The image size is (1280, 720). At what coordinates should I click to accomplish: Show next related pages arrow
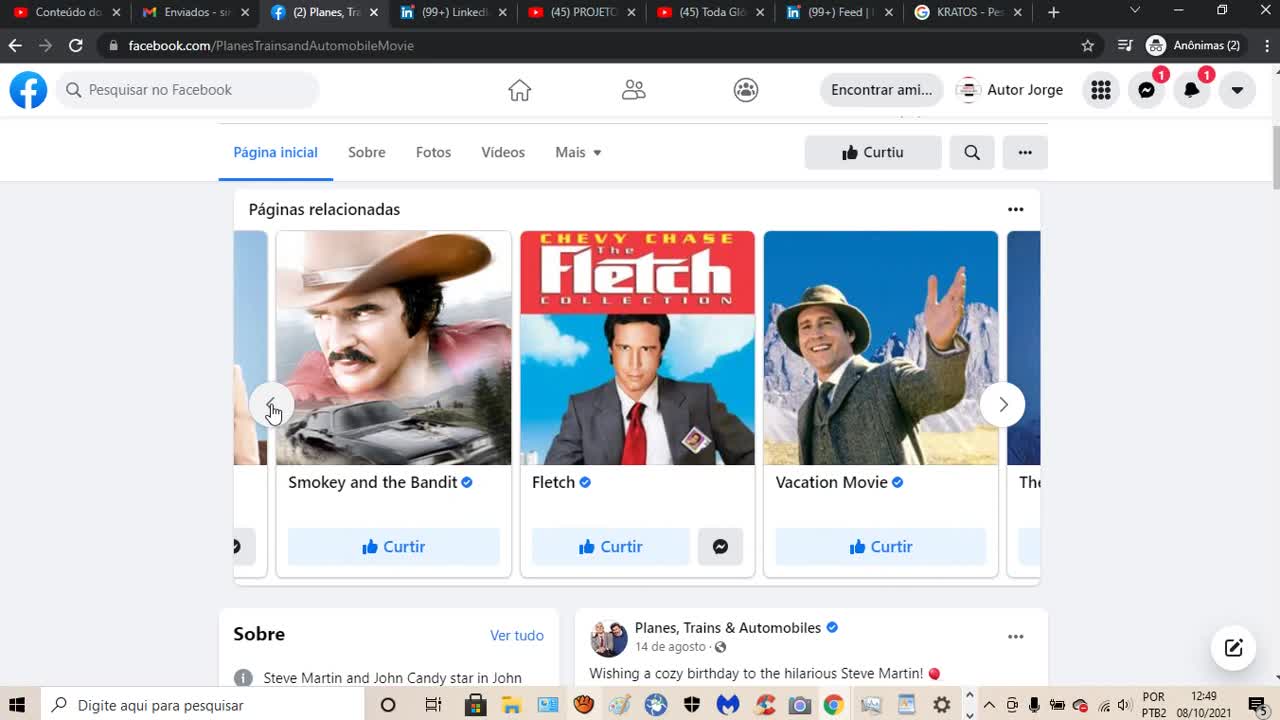1003,405
